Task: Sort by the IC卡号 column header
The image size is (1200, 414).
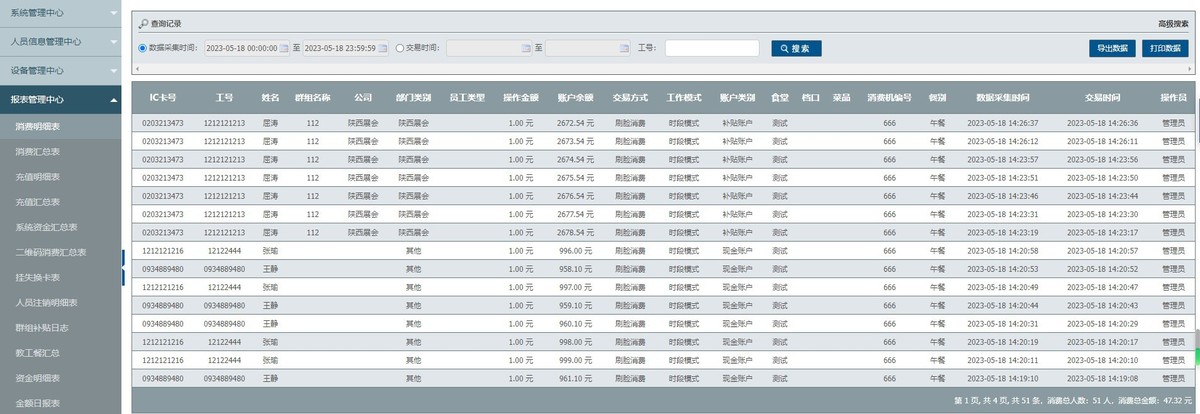Action: pos(162,97)
